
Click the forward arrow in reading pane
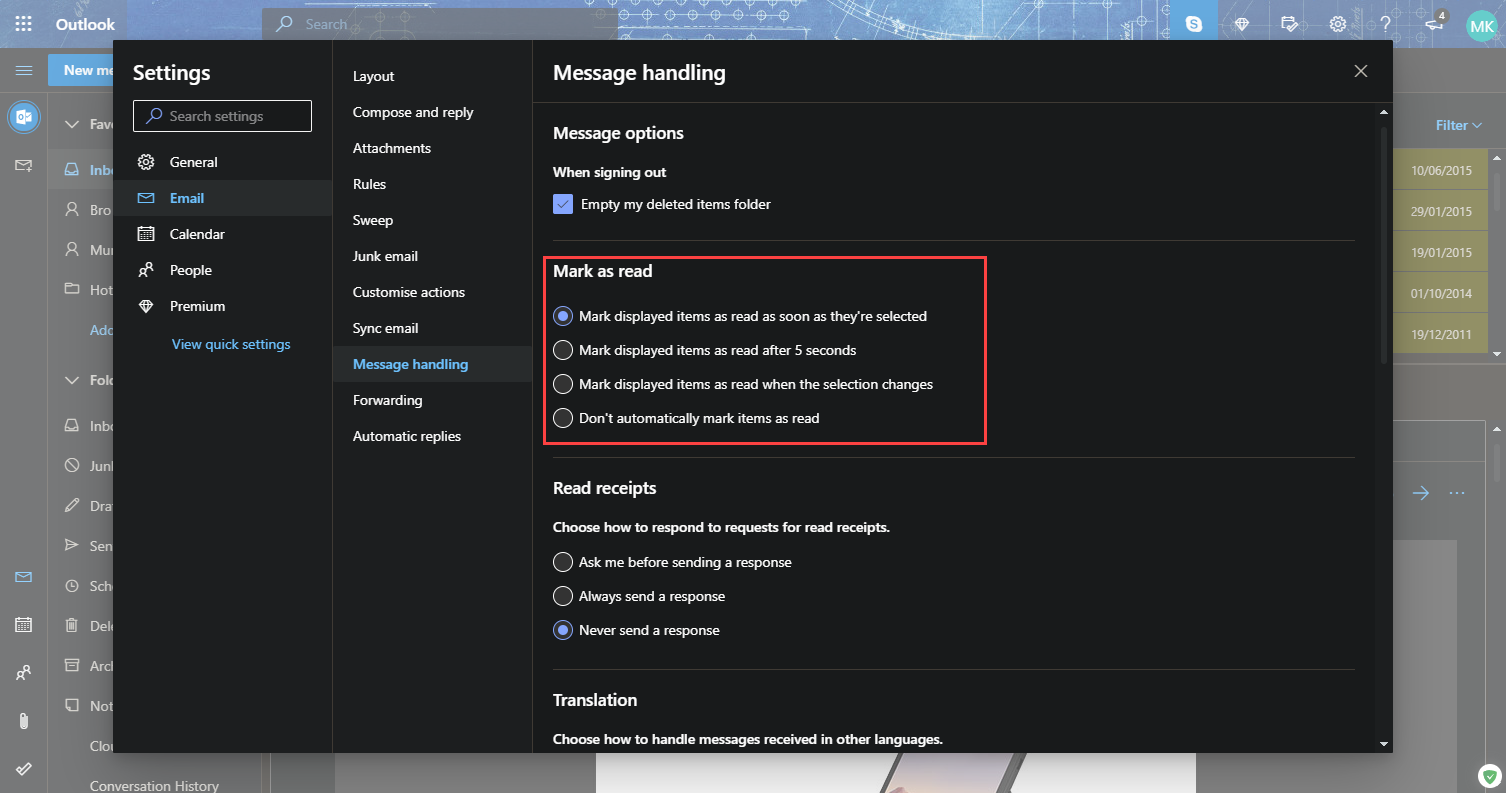[x=1421, y=493]
